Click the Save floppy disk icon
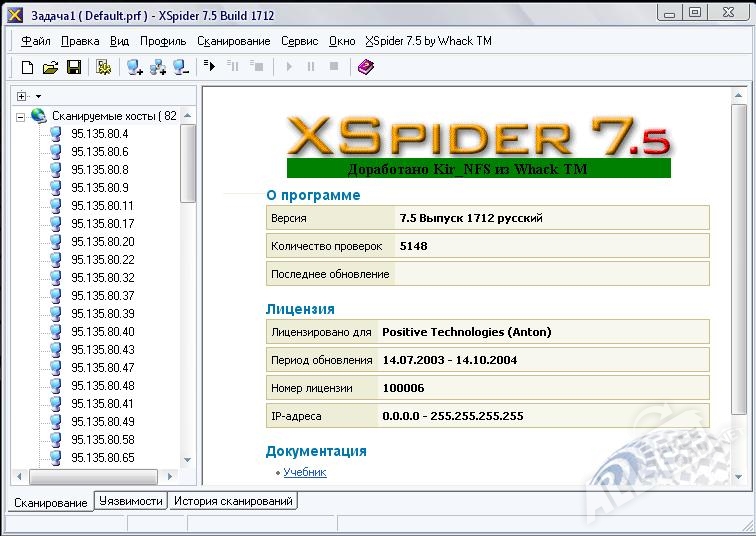 click(74, 67)
